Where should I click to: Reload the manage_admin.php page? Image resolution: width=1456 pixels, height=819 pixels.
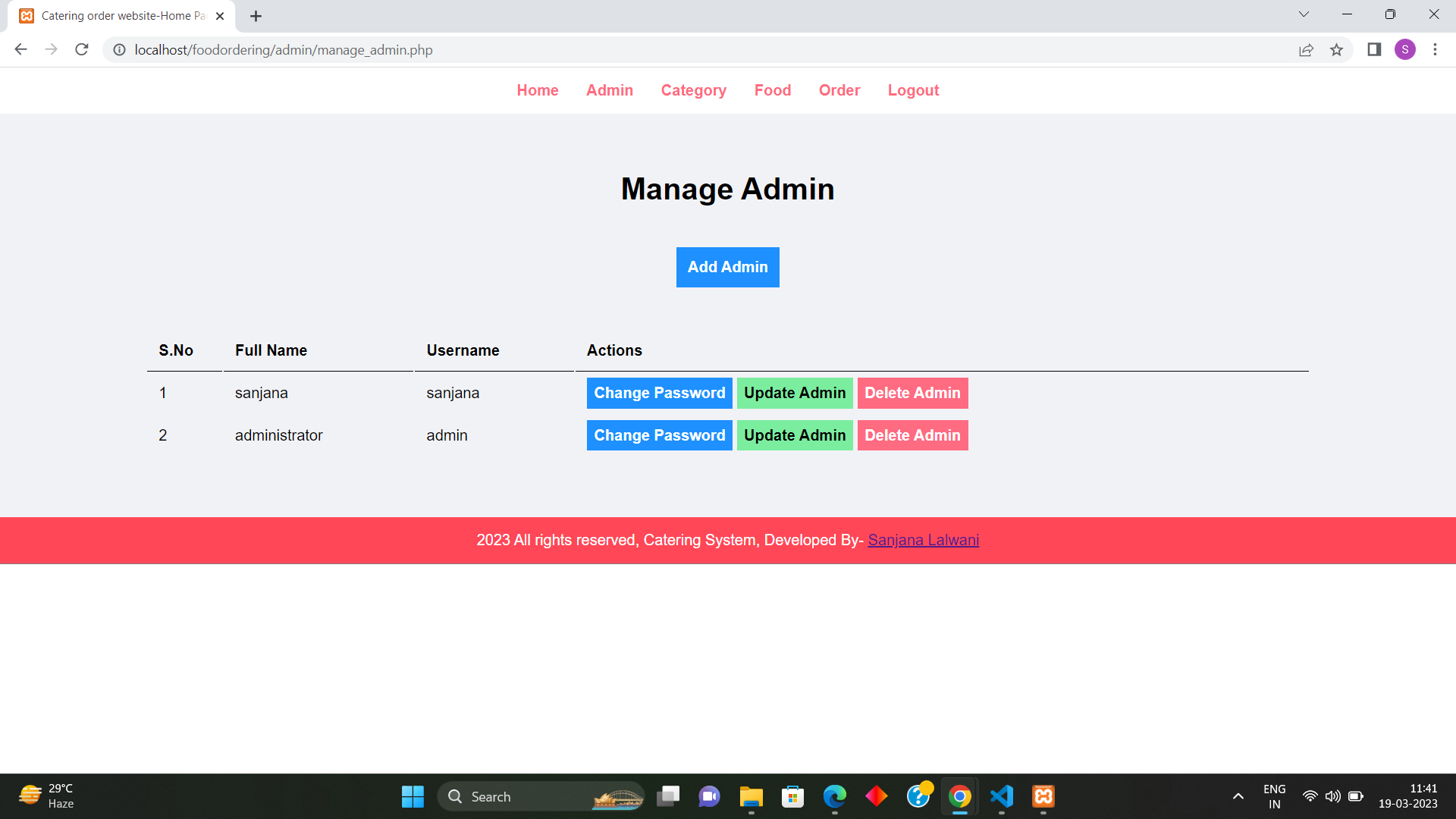point(82,49)
